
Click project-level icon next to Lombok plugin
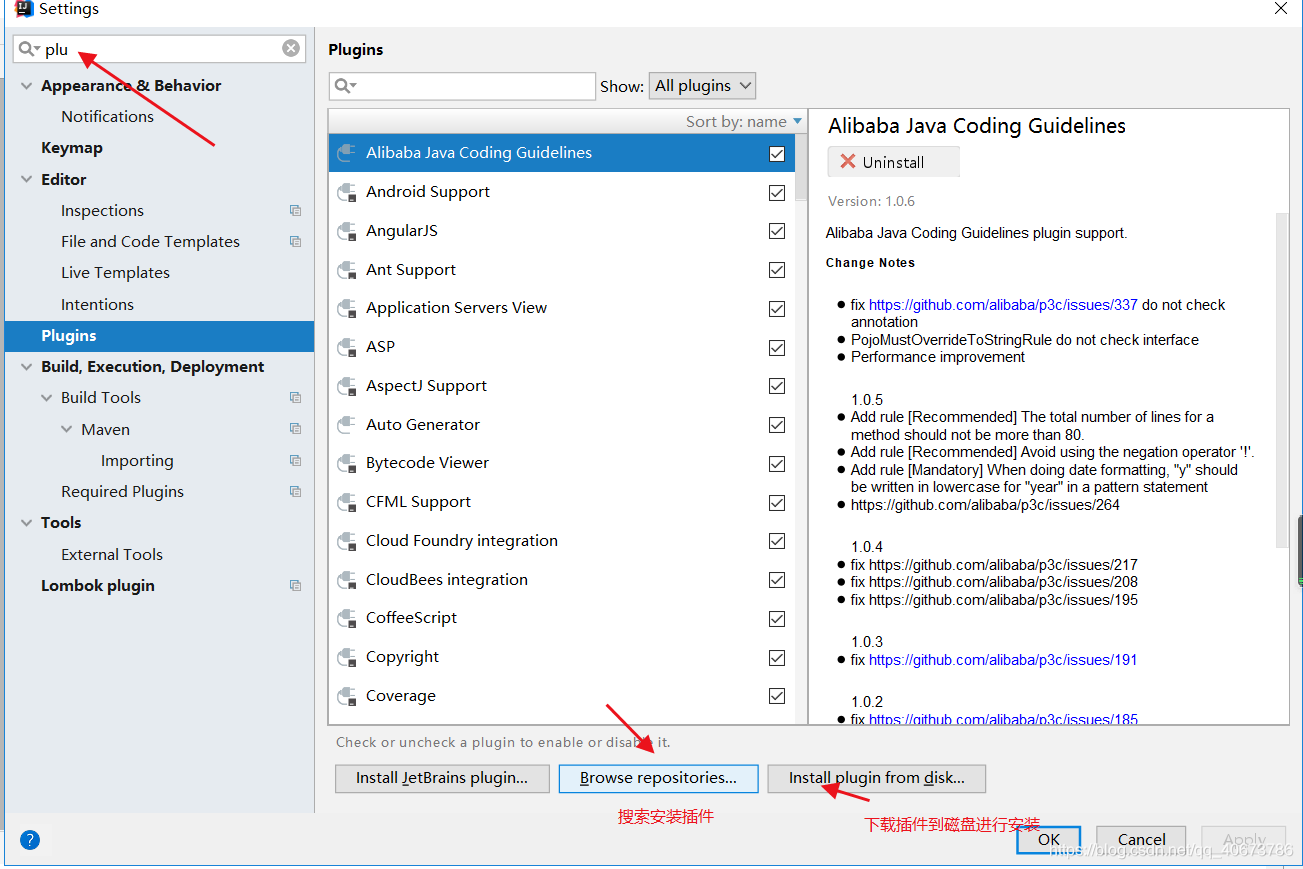295,585
